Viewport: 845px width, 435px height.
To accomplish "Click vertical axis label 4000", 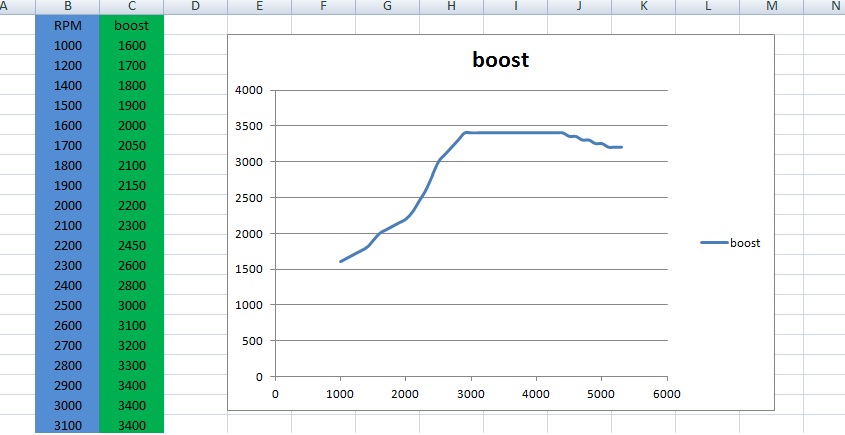I will click(x=249, y=90).
